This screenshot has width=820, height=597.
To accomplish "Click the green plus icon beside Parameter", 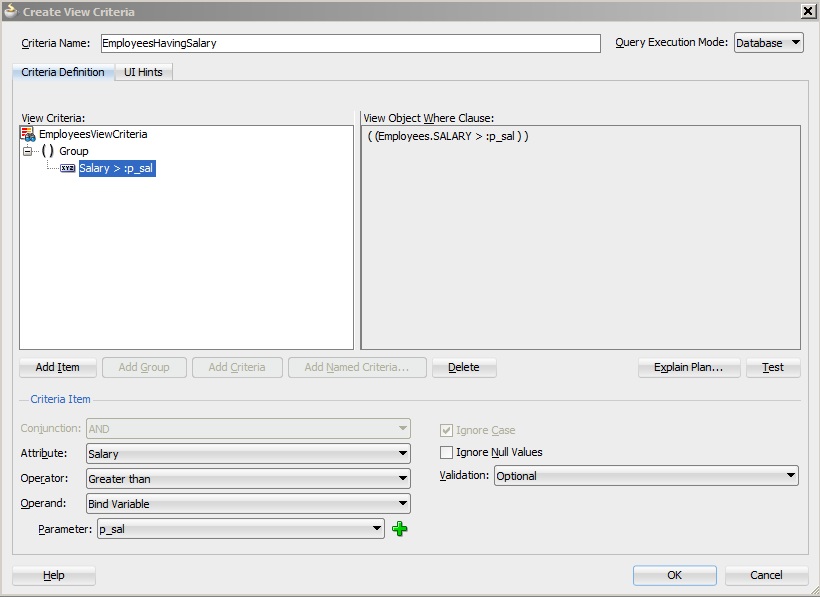I will [x=399, y=528].
